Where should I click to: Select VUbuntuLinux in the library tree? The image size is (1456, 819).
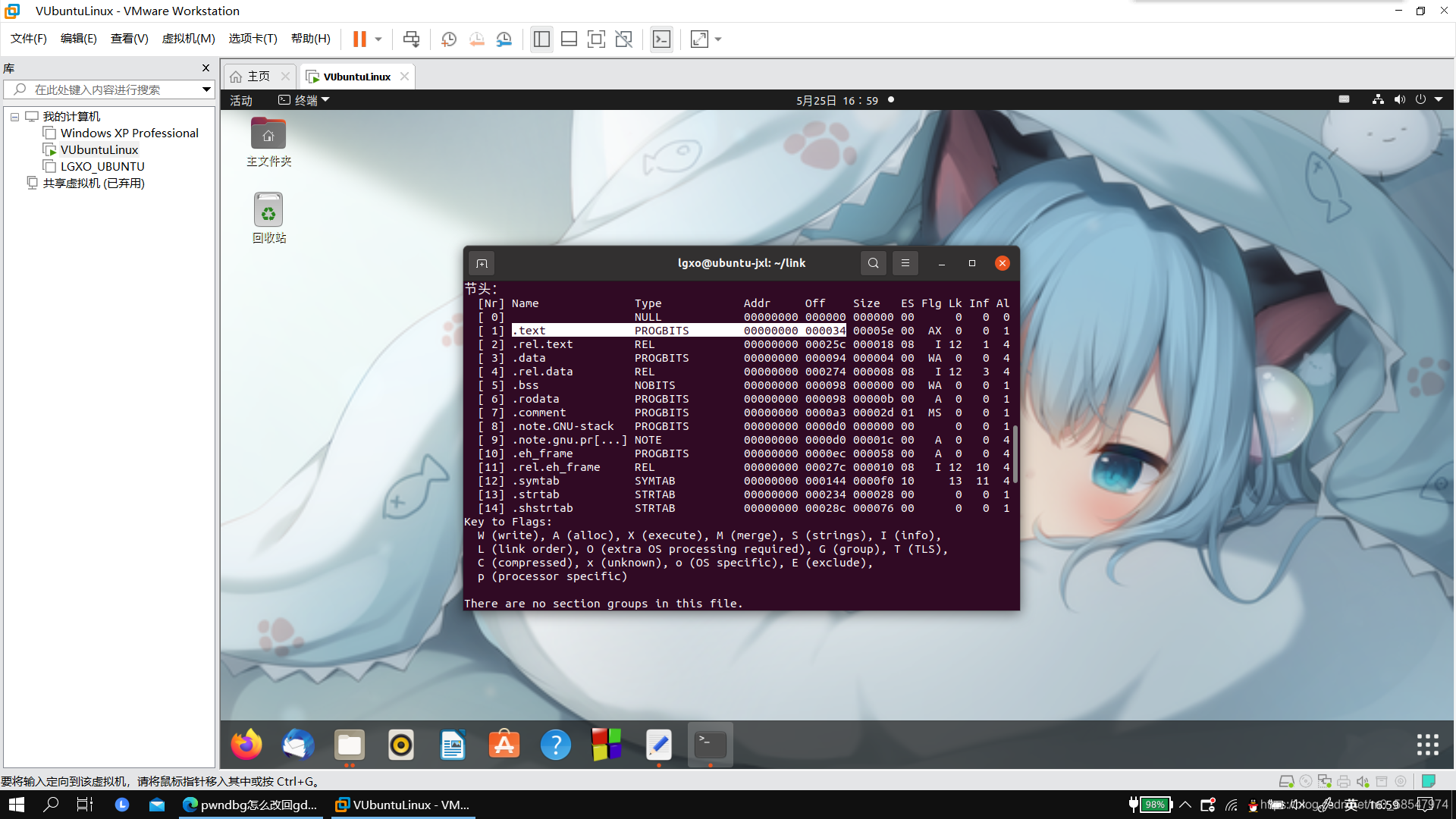99,150
